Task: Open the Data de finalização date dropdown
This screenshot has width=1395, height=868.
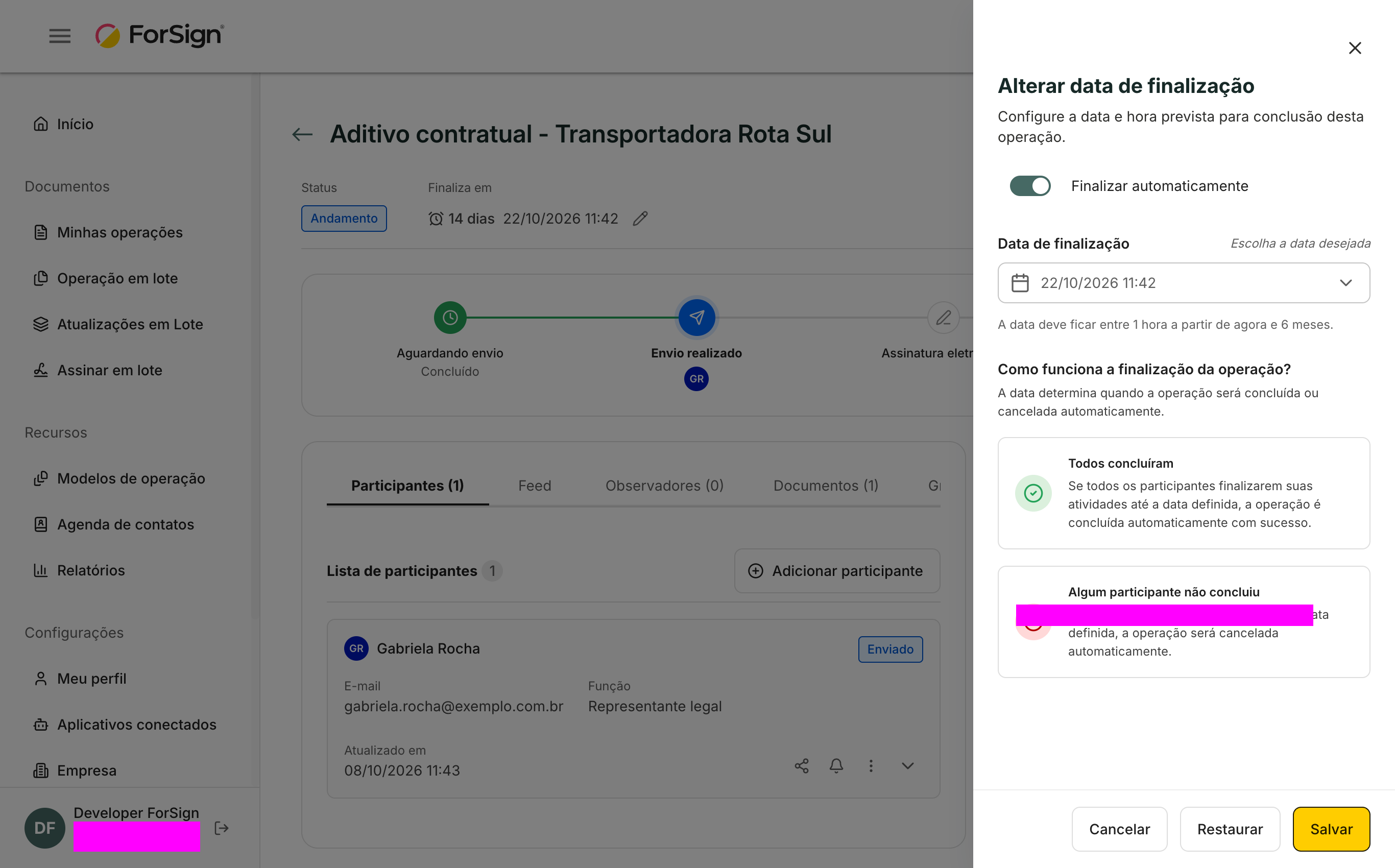Action: (1184, 283)
